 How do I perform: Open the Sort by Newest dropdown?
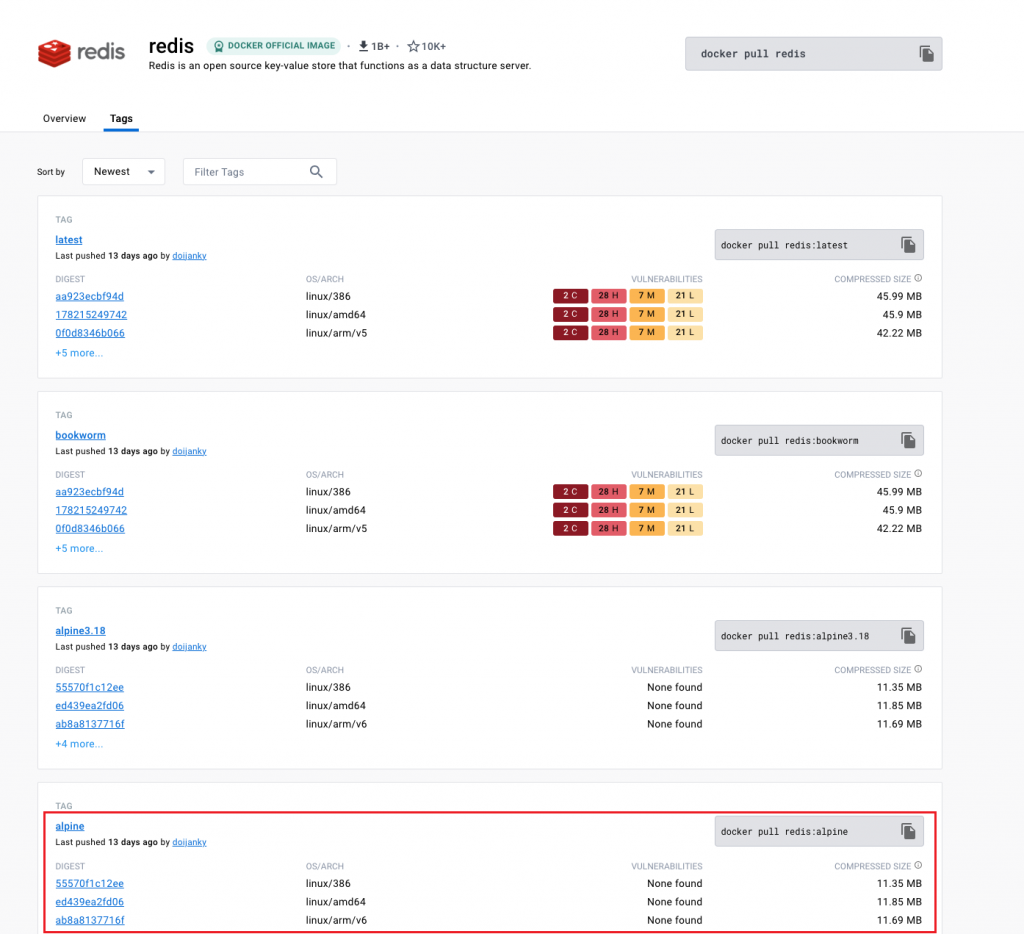pyautogui.click(x=123, y=172)
